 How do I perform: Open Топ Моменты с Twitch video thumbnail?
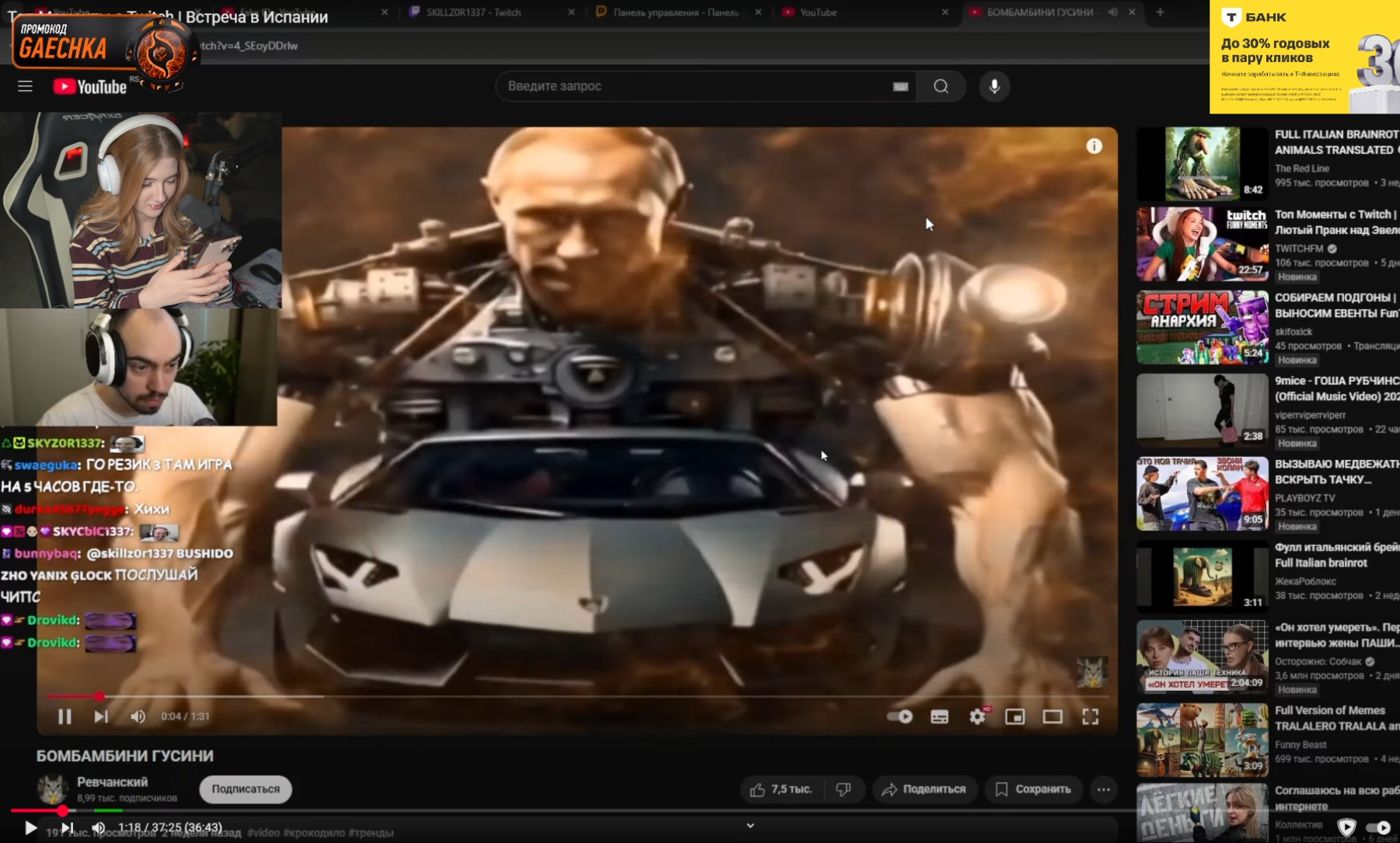pos(1202,244)
